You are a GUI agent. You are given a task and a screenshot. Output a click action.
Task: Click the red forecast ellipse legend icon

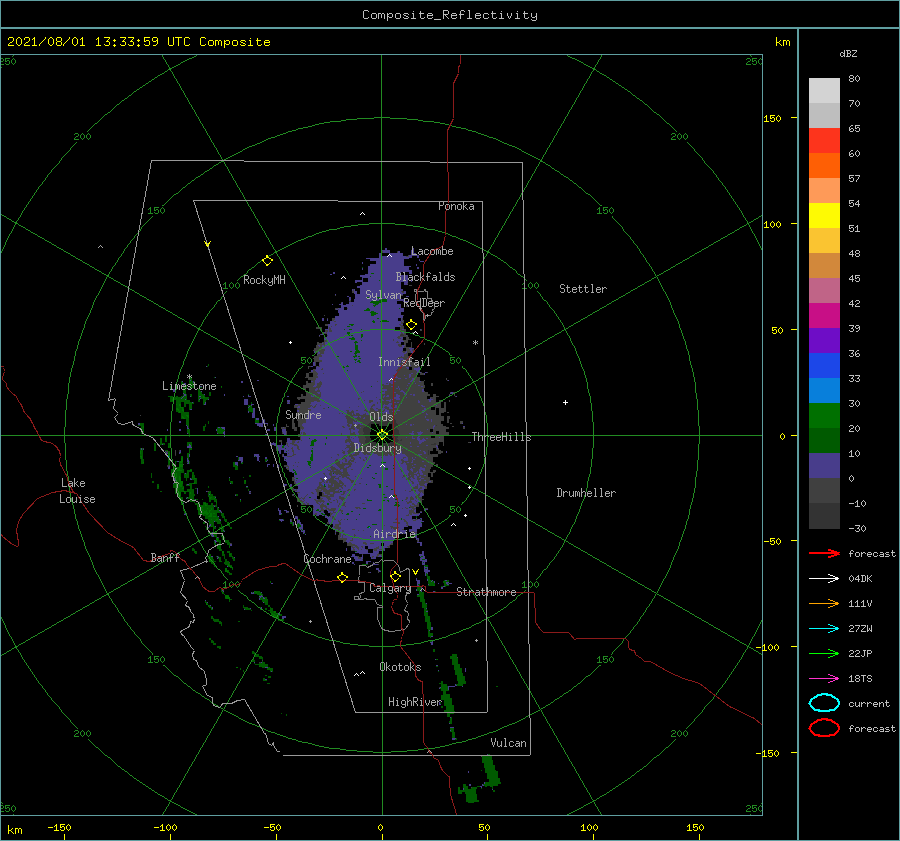pyautogui.click(x=824, y=728)
